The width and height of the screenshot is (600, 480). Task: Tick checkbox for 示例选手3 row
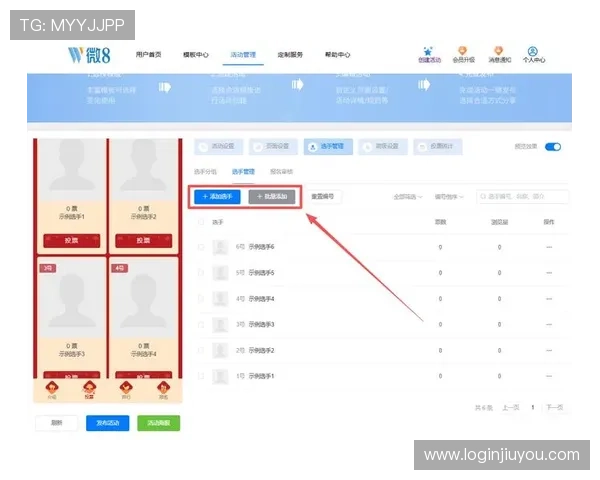click(x=201, y=325)
